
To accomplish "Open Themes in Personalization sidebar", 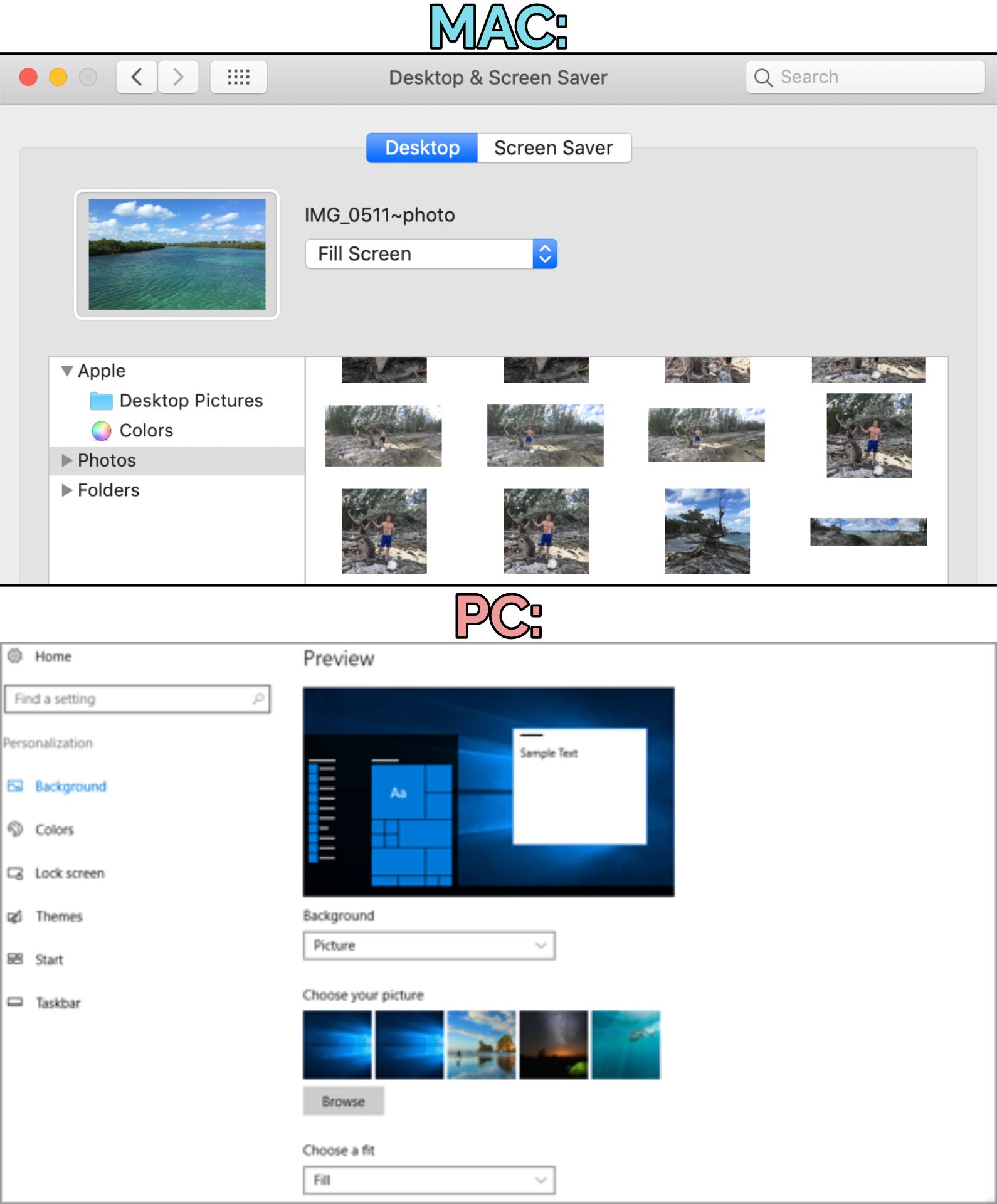I will coord(58,916).
